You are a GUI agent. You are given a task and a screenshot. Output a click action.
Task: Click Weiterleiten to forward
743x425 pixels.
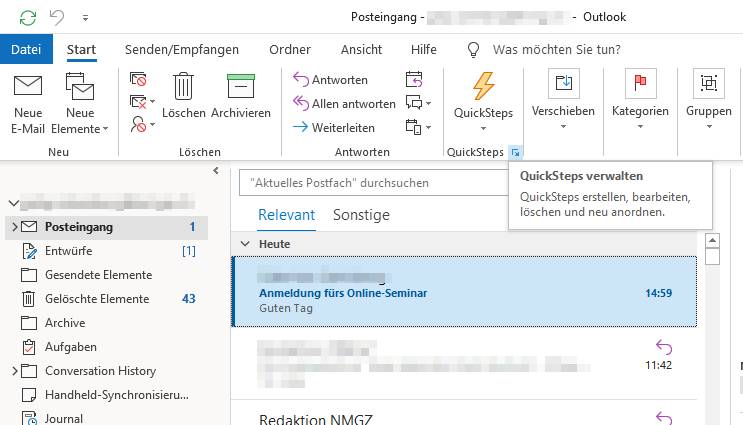click(x=334, y=127)
